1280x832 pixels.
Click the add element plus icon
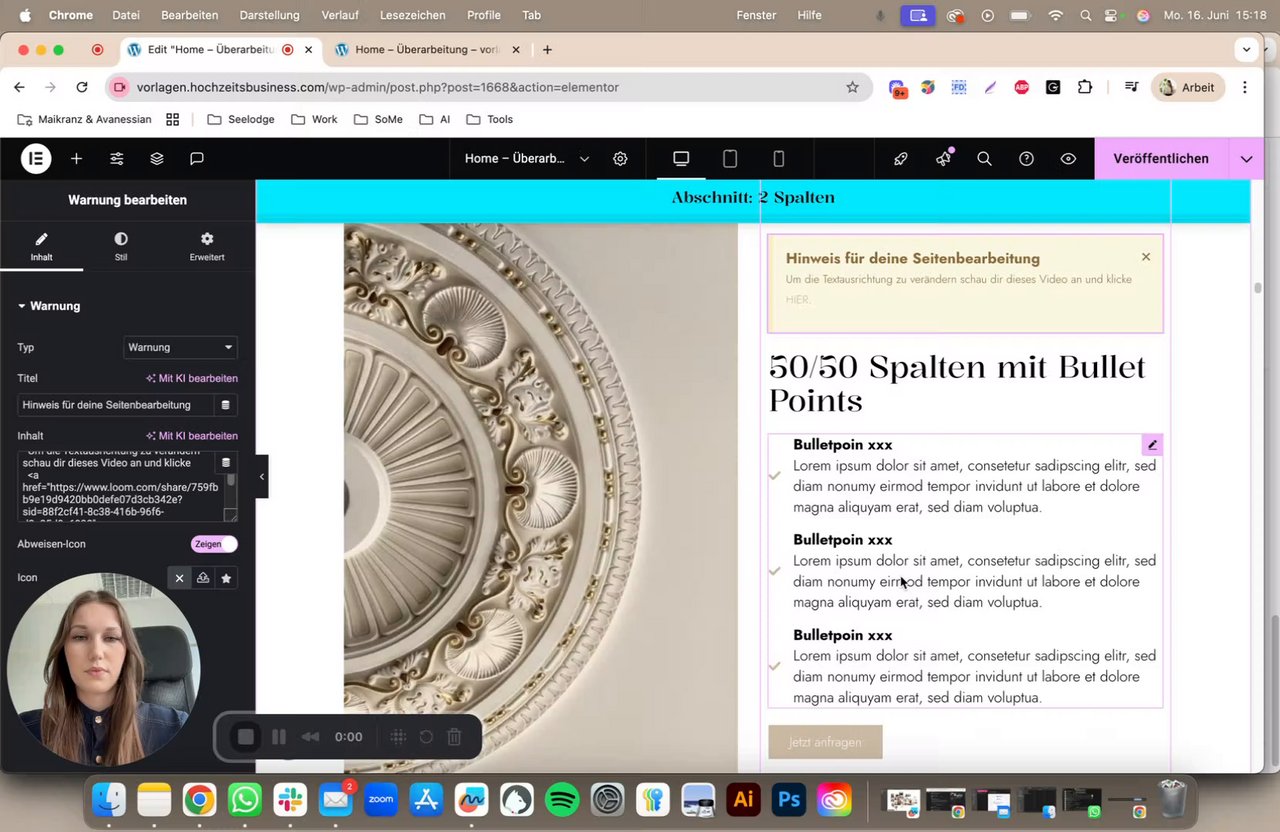click(76, 158)
